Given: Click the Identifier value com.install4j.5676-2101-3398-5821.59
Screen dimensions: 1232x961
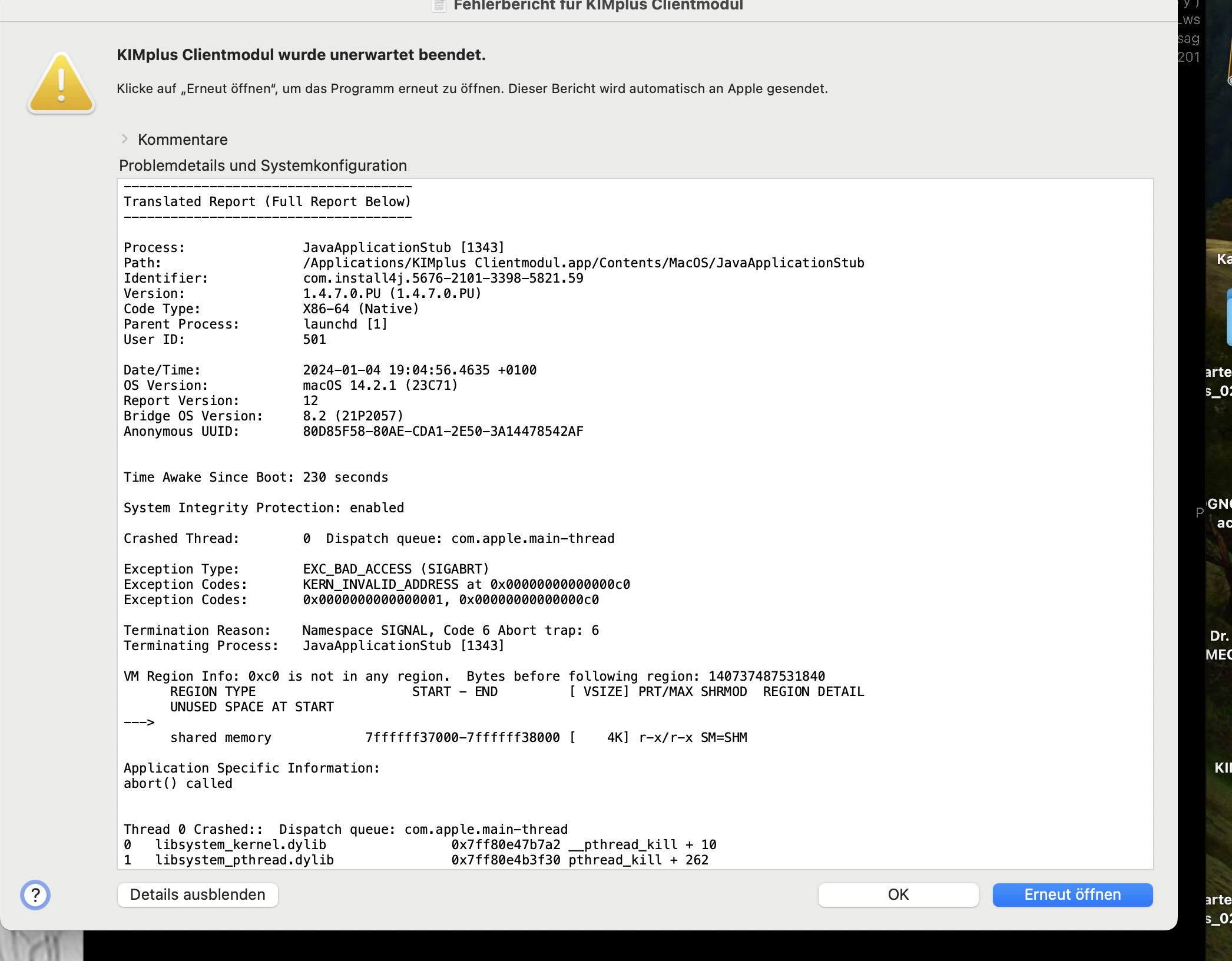Looking at the screenshot, I should 443,278.
